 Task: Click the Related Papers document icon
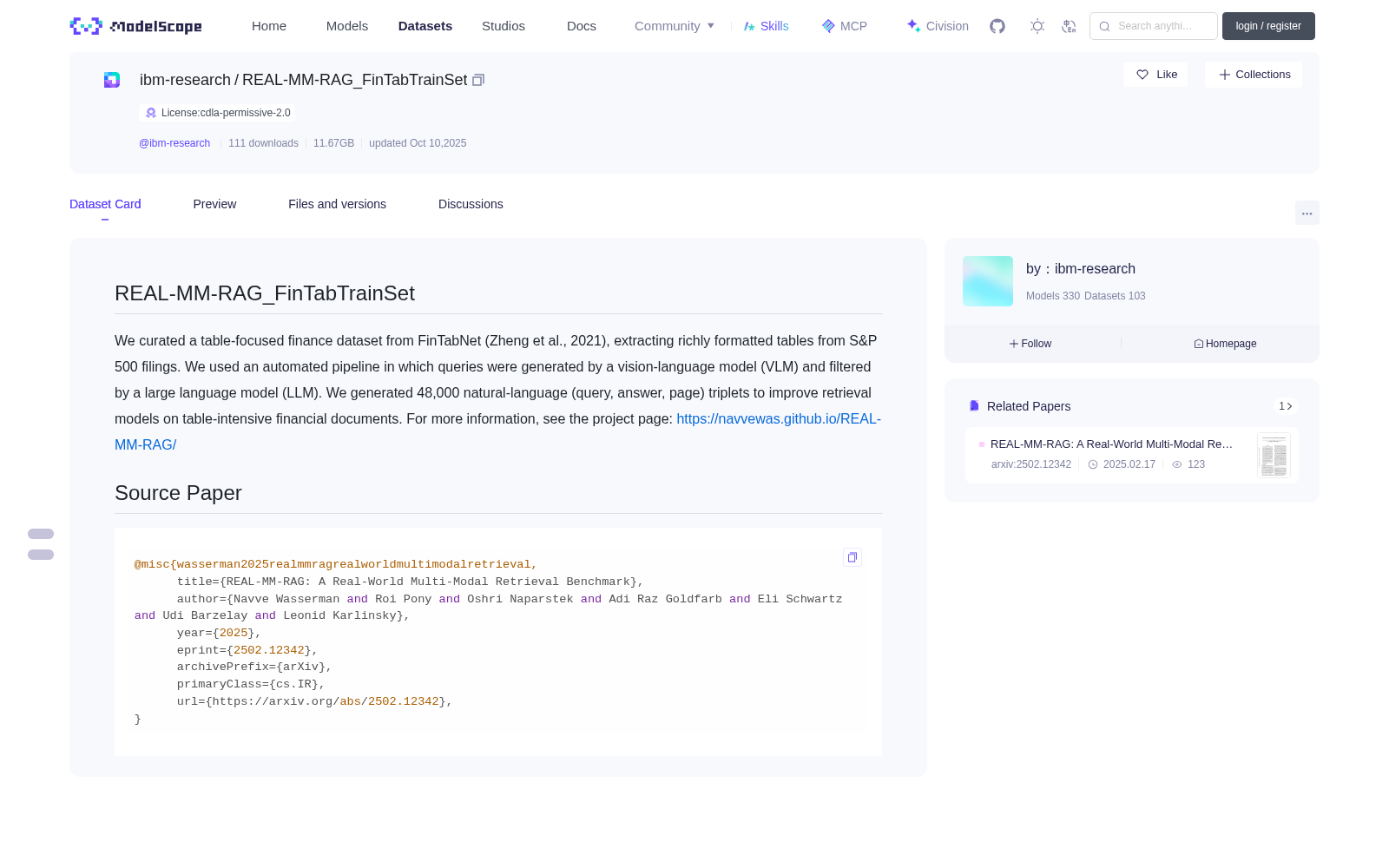(x=974, y=406)
